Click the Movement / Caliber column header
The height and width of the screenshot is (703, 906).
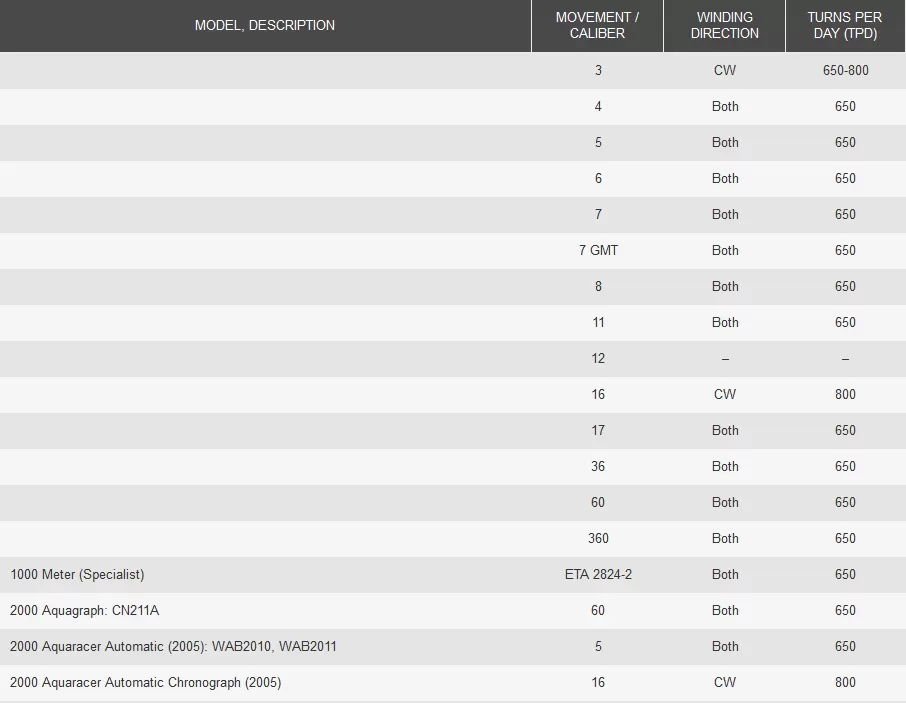597,25
